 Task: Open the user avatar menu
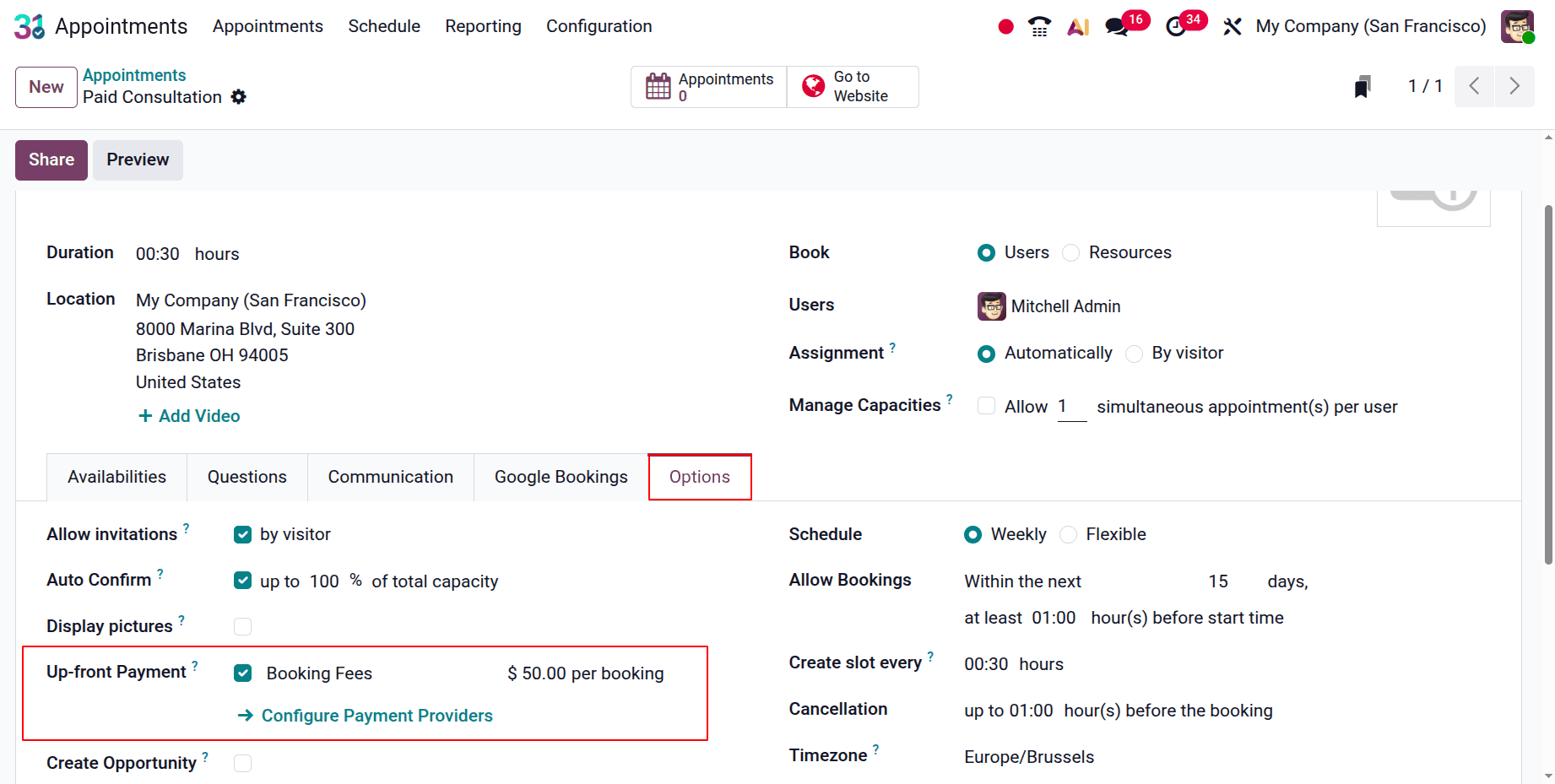point(1517,26)
